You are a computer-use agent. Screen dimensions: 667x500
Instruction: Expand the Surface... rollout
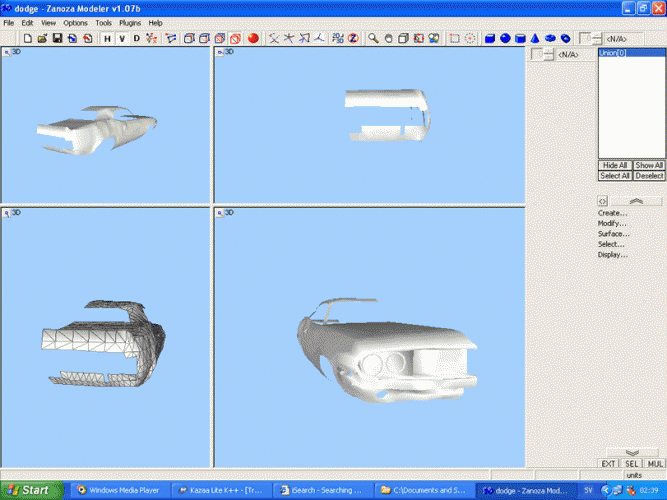click(x=613, y=234)
